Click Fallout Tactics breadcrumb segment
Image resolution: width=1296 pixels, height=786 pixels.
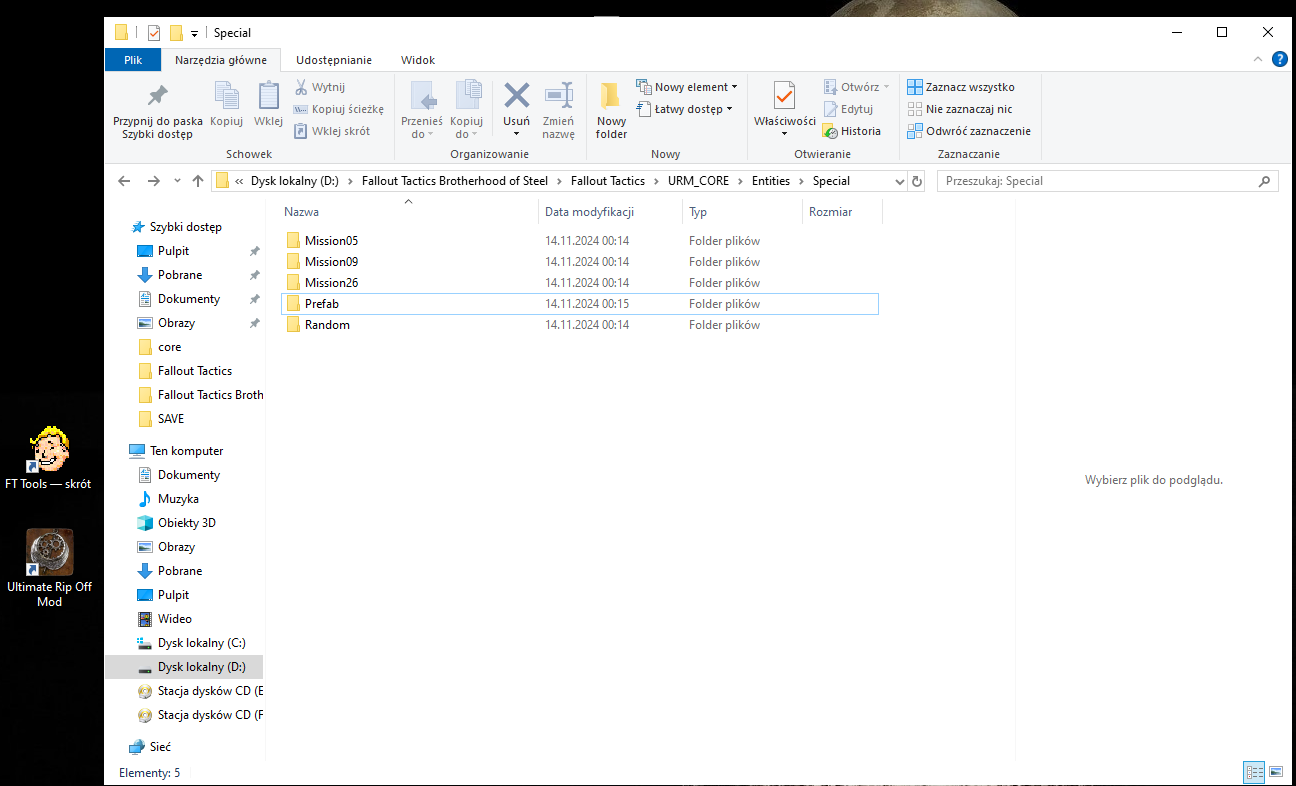608,181
